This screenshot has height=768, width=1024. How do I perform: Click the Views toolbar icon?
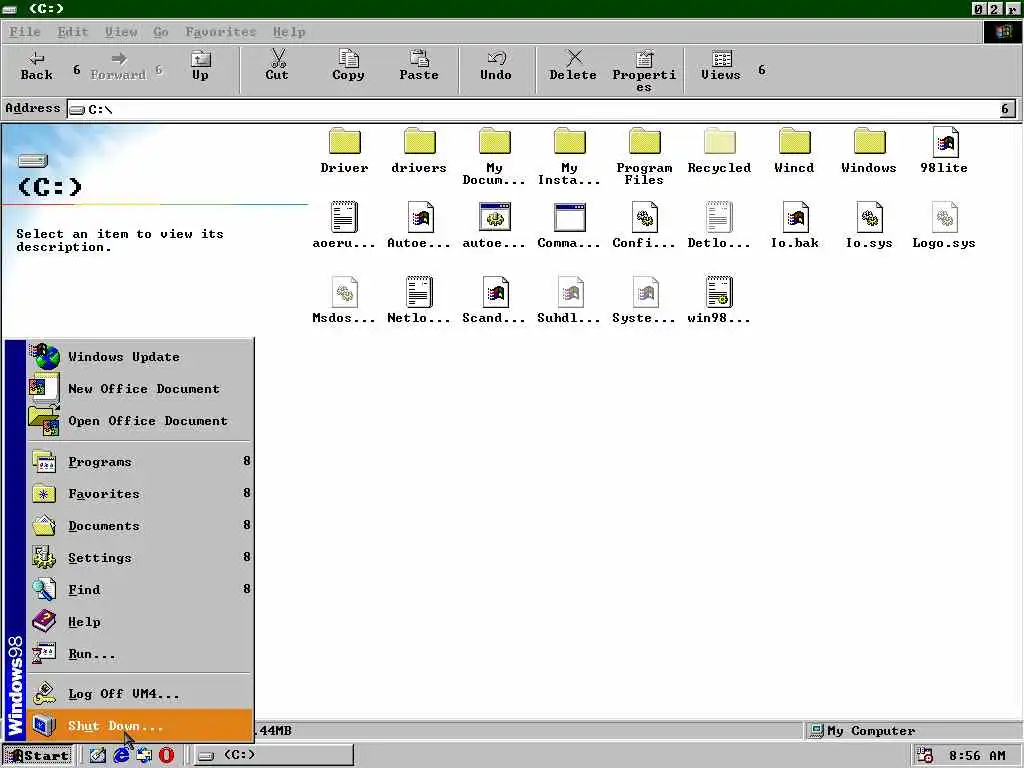click(722, 59)
